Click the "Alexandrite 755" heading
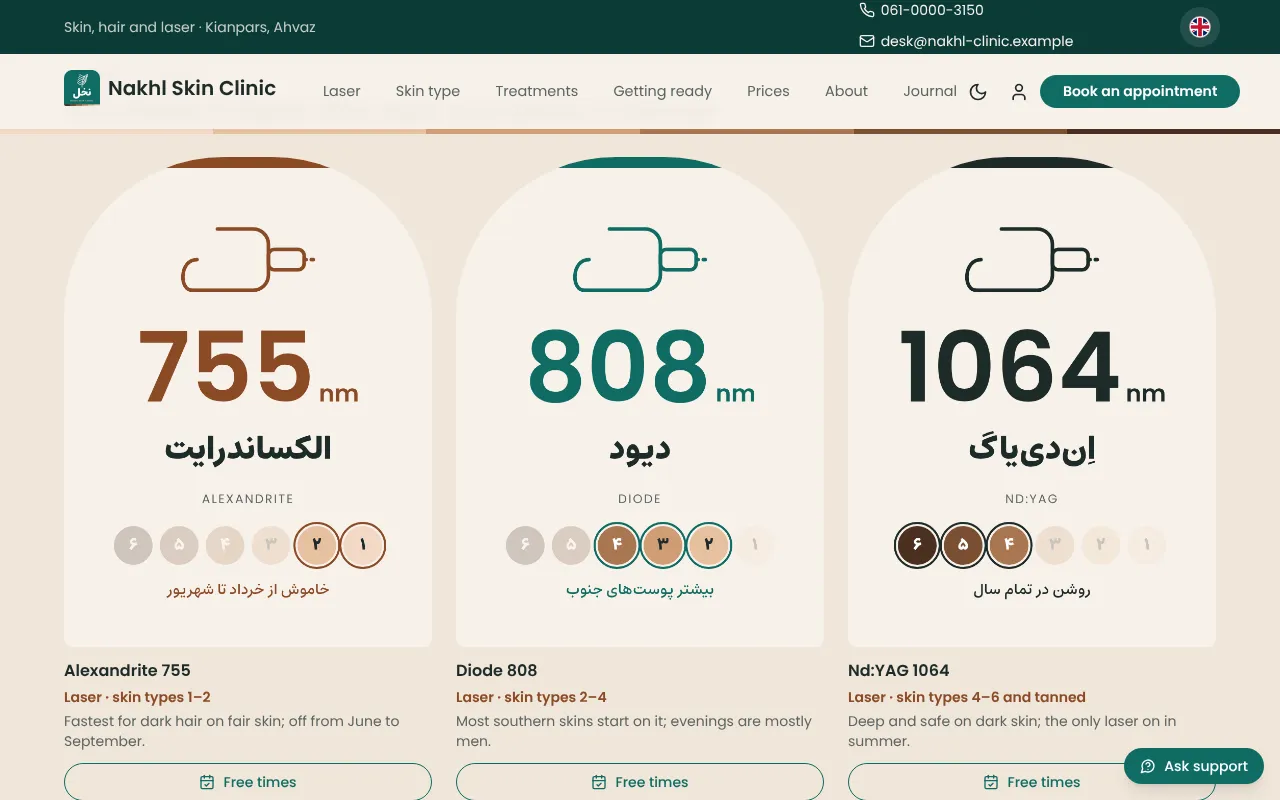The image size is (1280, 800). [127, 670]
